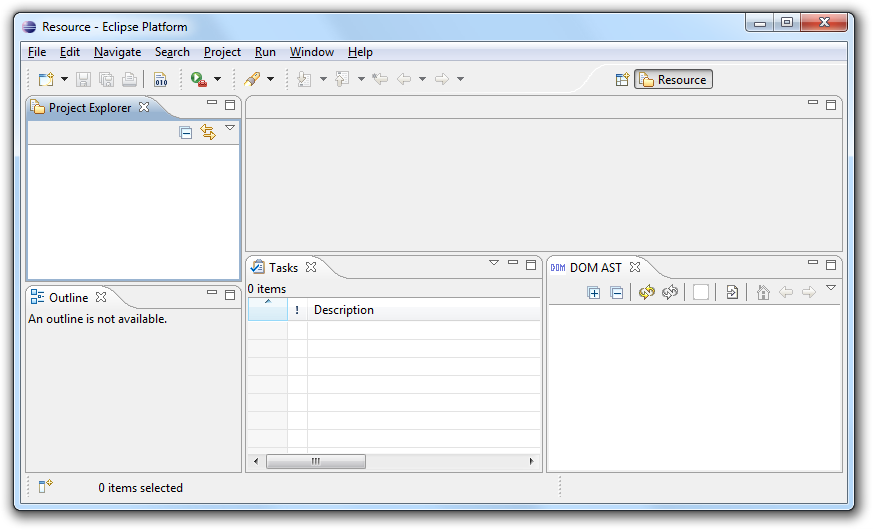
Task: Toggle Link with Editor in Project Explorer
Action: pyautogui.click(x=208, y=132)
